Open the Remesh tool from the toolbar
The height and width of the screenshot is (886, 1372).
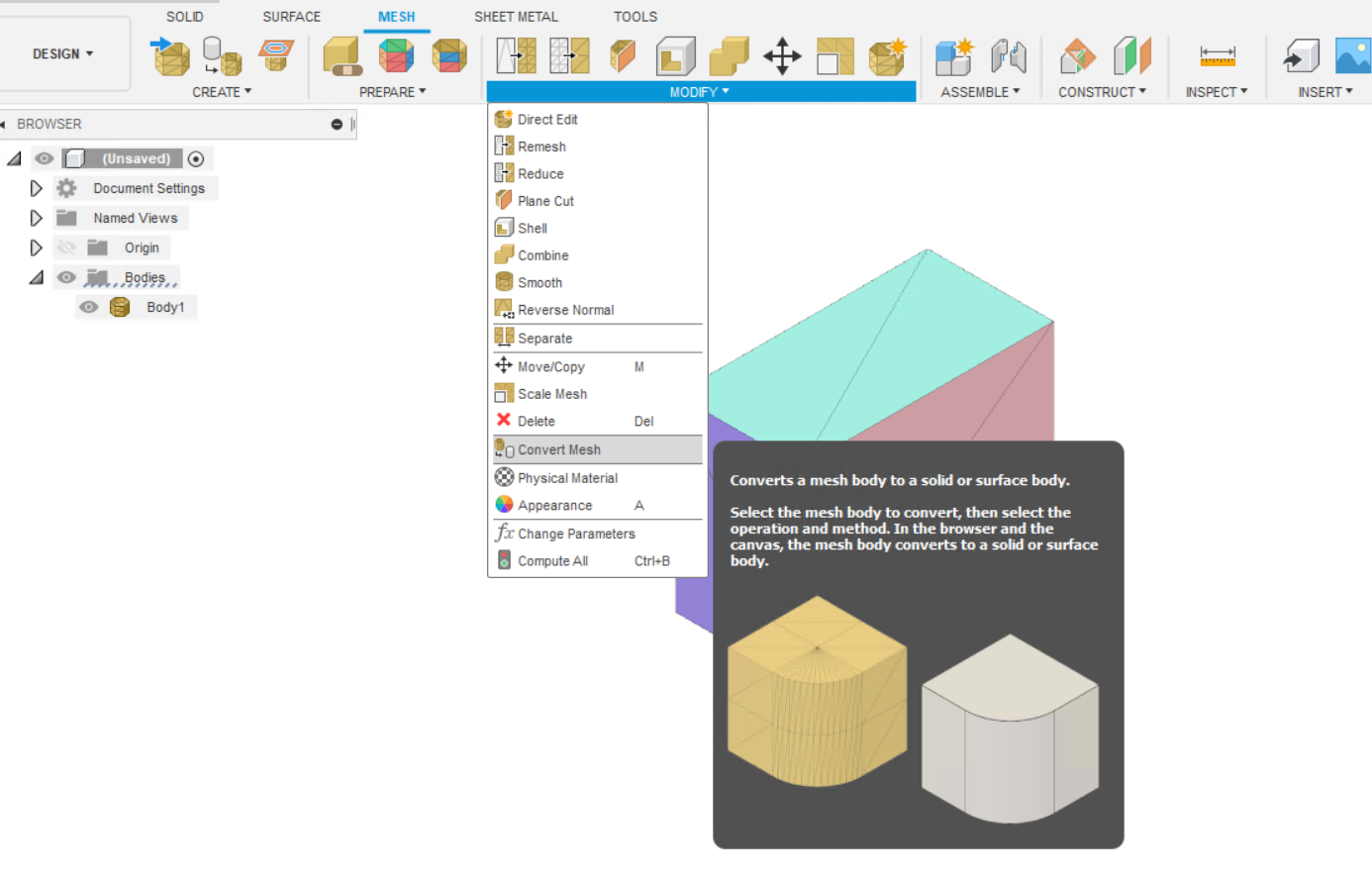point(515,56)
